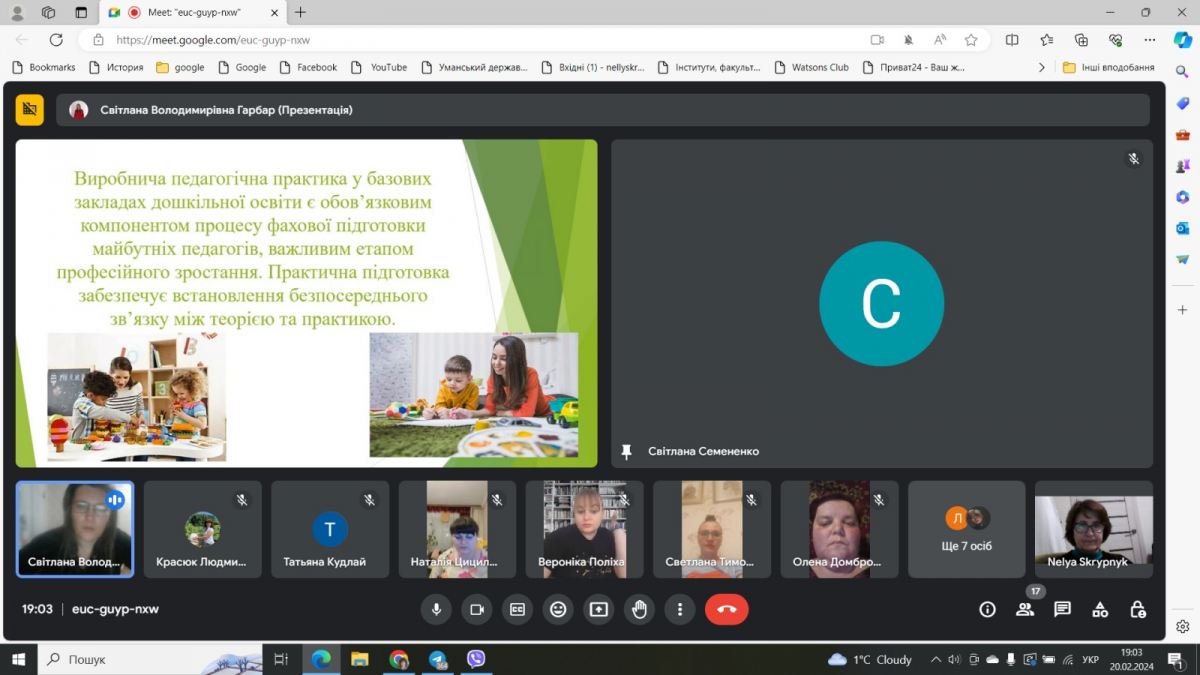Open the chat messages icon
The height and width of the screenshot is (675, 1200).
tap(1062, 609)
